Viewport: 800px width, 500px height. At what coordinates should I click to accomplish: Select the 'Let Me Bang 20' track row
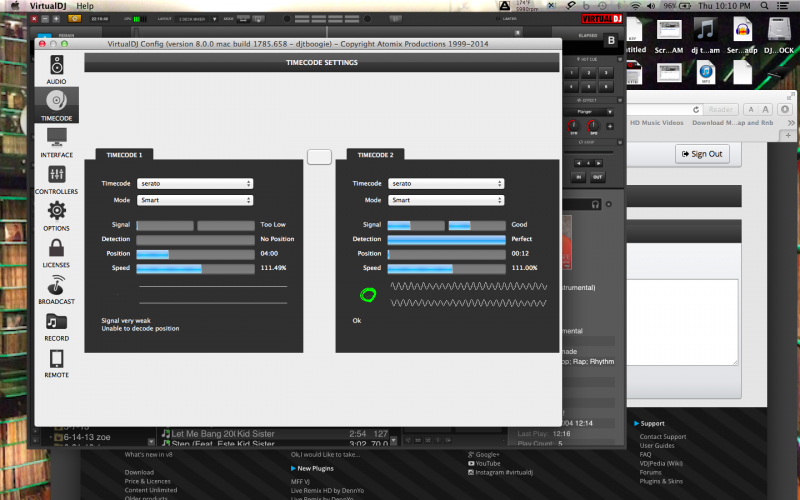point(274,434)
